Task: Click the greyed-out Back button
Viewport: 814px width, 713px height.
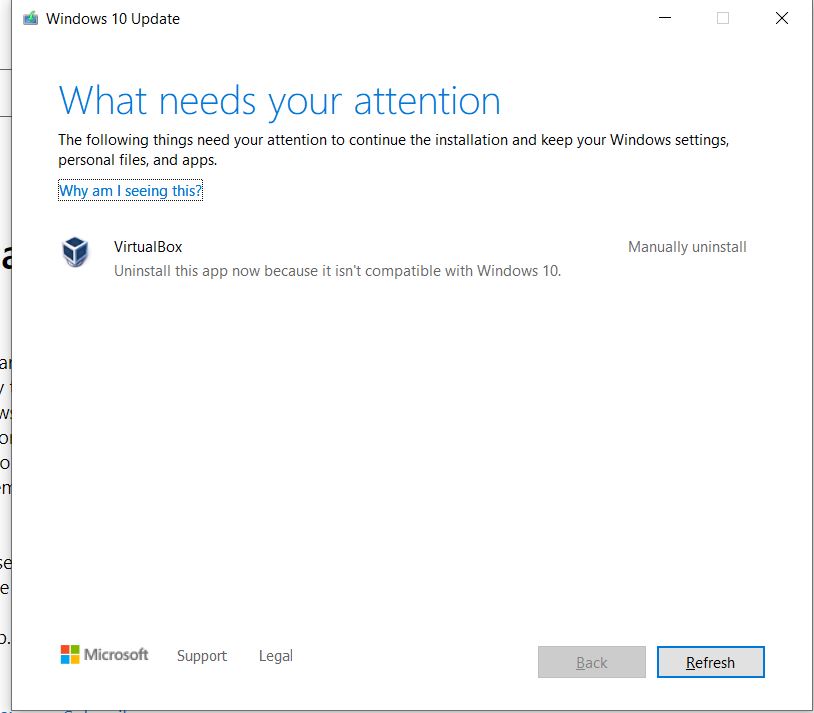Action: coord(592,662)
